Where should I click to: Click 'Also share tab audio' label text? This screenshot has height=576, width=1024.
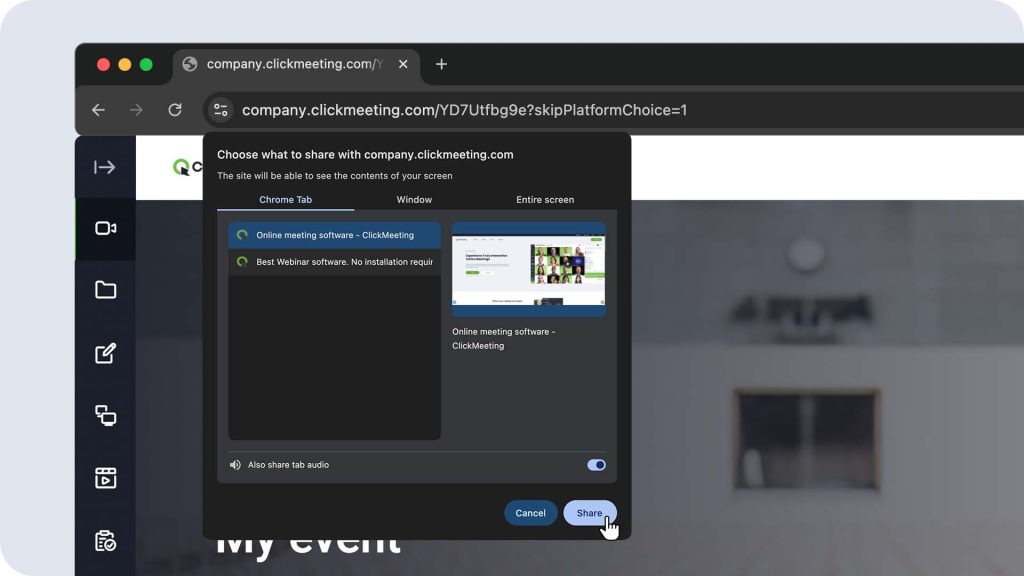pos(288,465)
